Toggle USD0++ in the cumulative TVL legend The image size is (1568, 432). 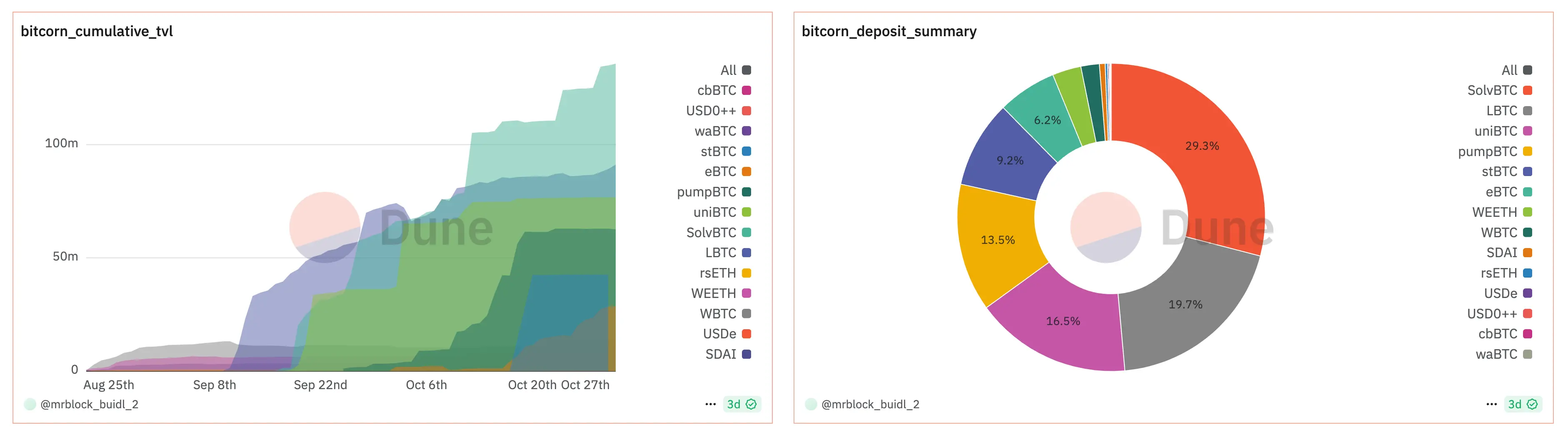(718, 111)
